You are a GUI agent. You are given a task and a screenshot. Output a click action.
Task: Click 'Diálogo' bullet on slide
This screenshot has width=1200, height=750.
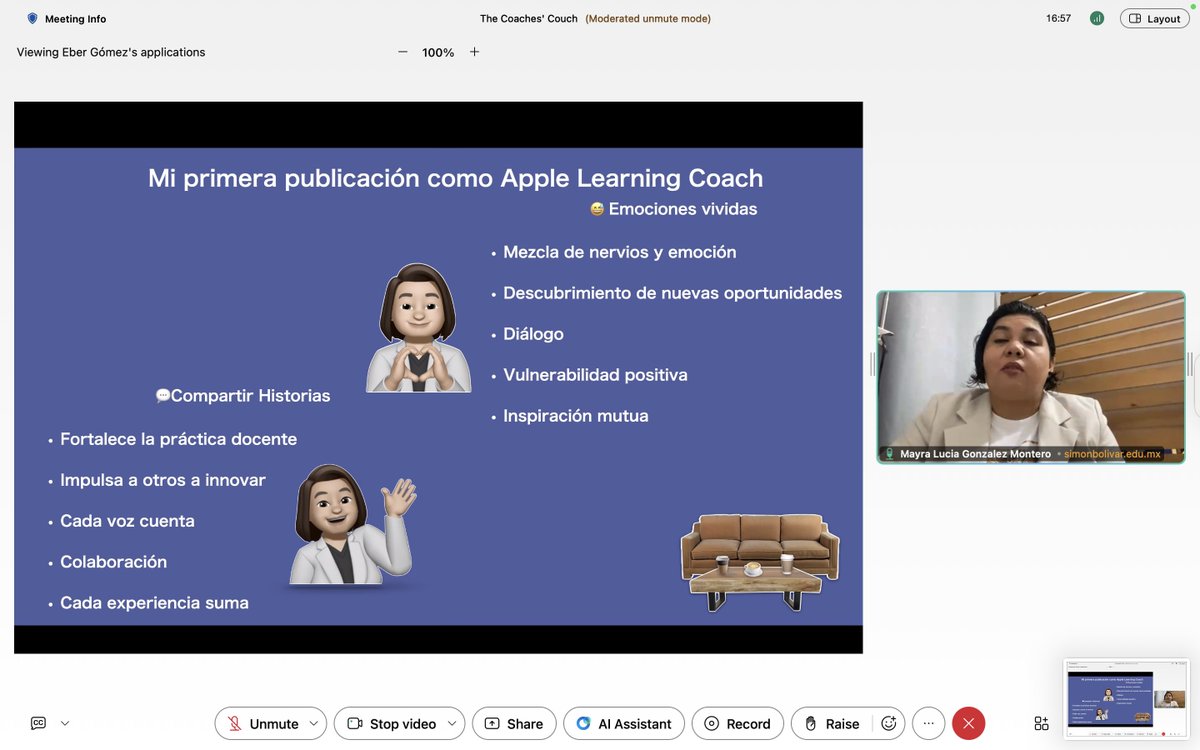[533, 334]
